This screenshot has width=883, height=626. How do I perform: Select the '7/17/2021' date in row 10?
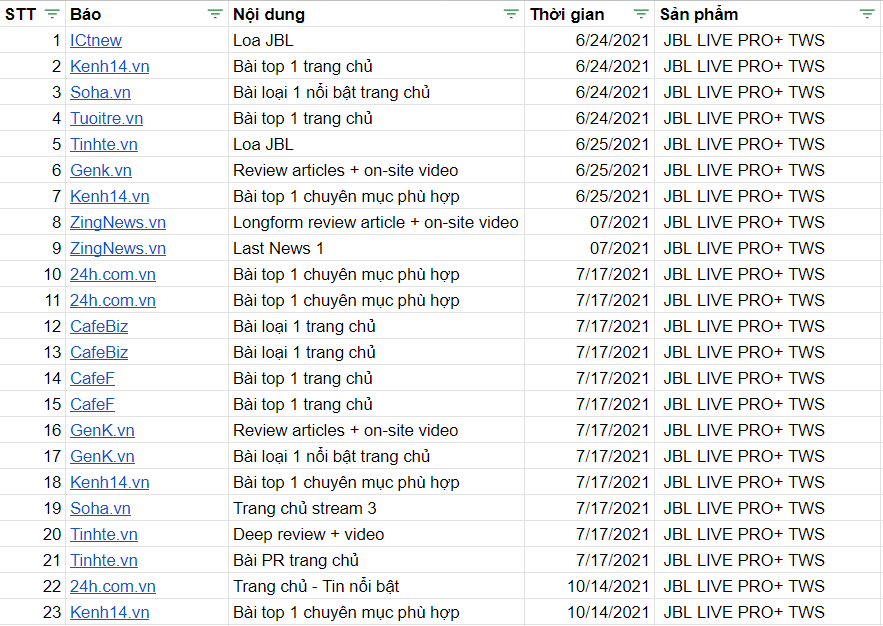tap(590, 274)
